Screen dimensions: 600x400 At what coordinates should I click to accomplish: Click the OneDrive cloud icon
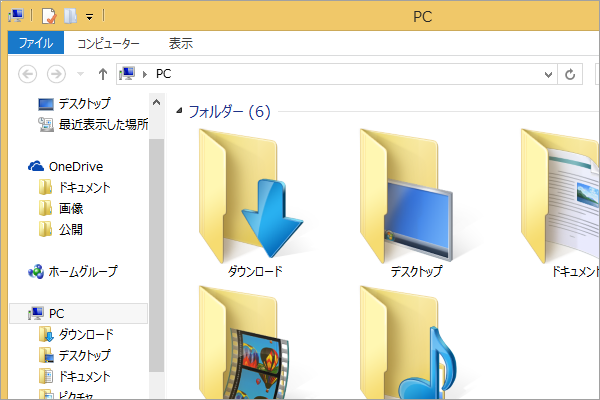36,166
